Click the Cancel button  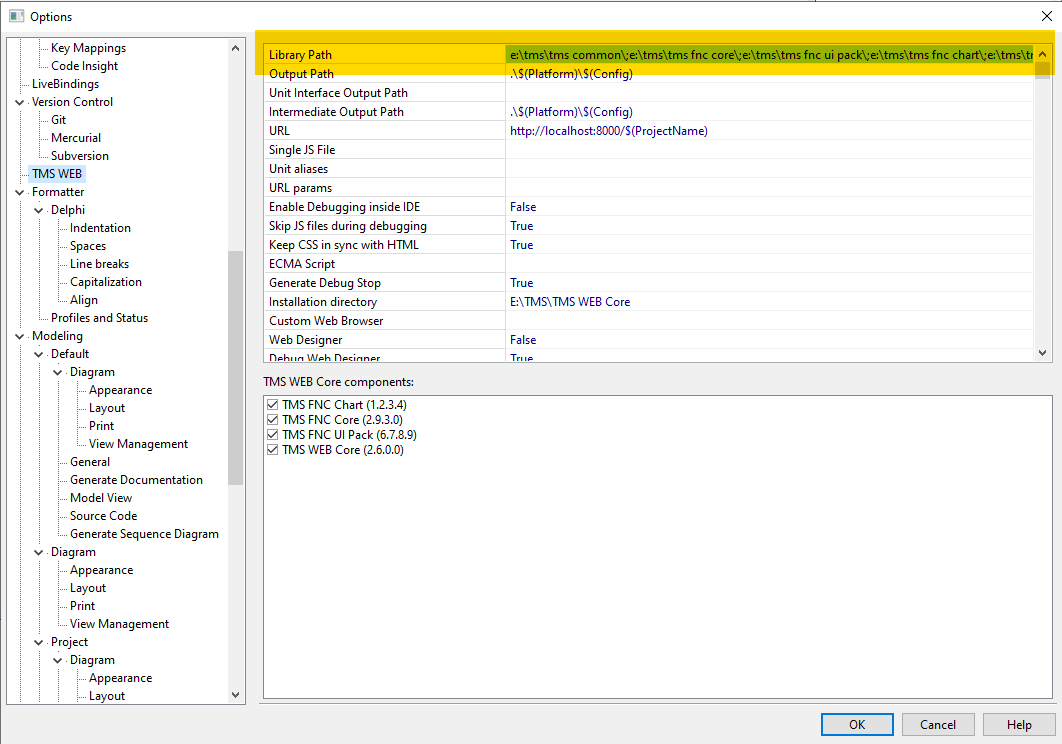click(937, 725)
